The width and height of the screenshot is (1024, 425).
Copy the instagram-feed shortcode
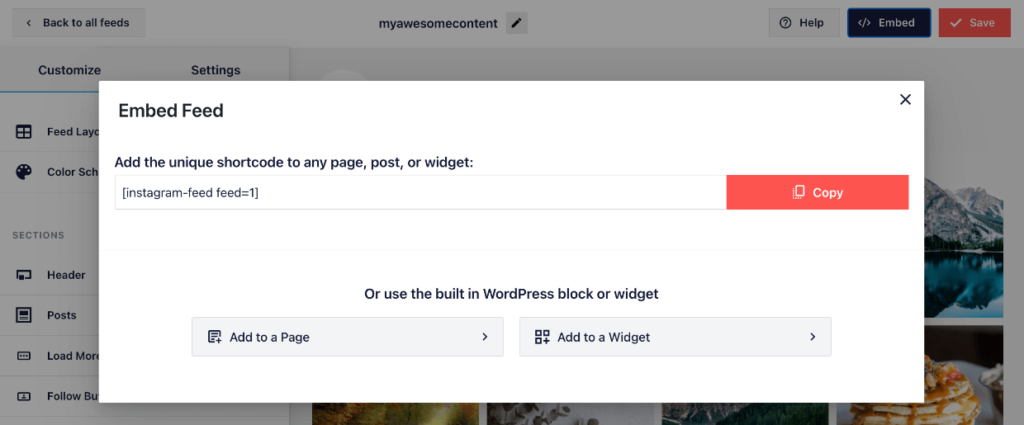coord(817,193)
